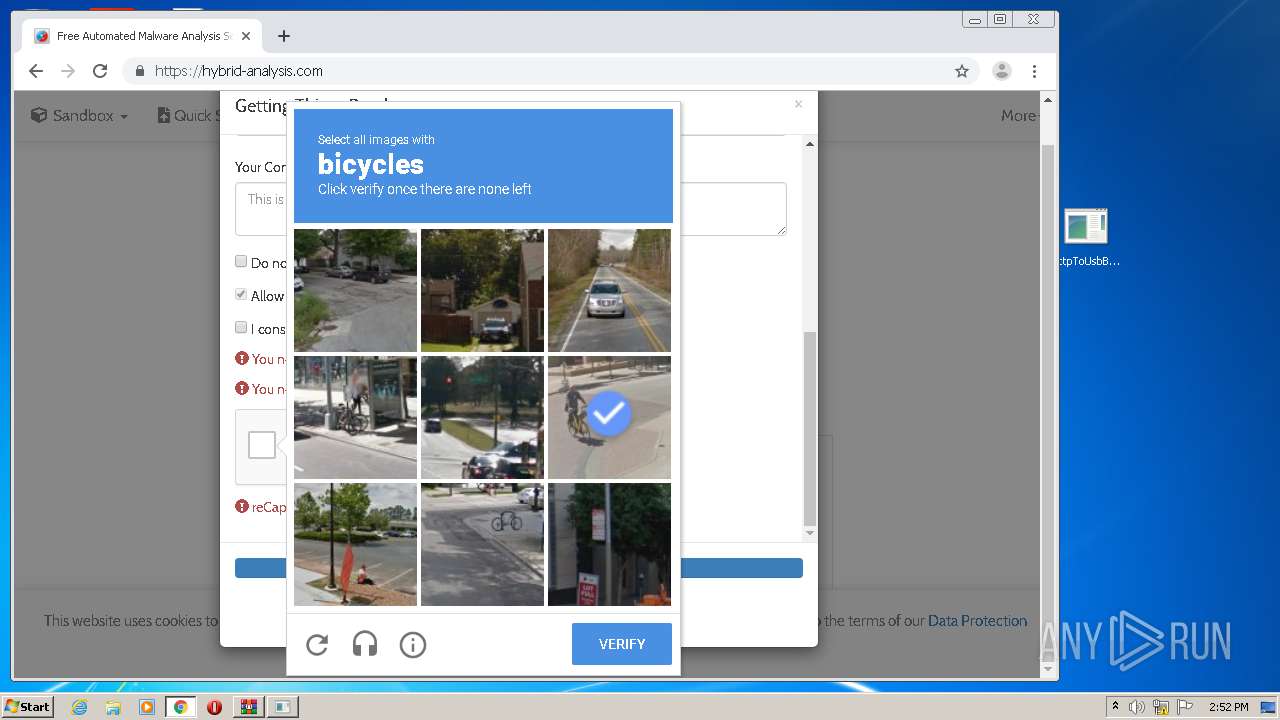
Task: Tick the 'Do no...' checkbox
Action: coord(241,261)
